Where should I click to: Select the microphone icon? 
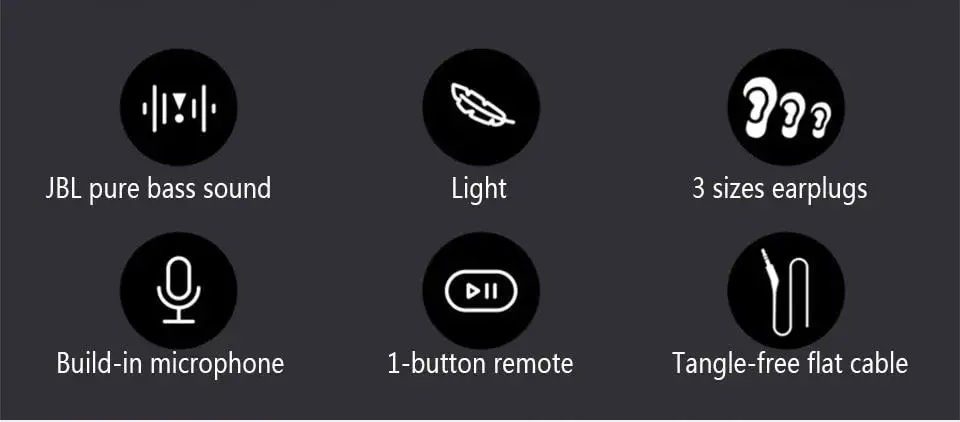178,290
